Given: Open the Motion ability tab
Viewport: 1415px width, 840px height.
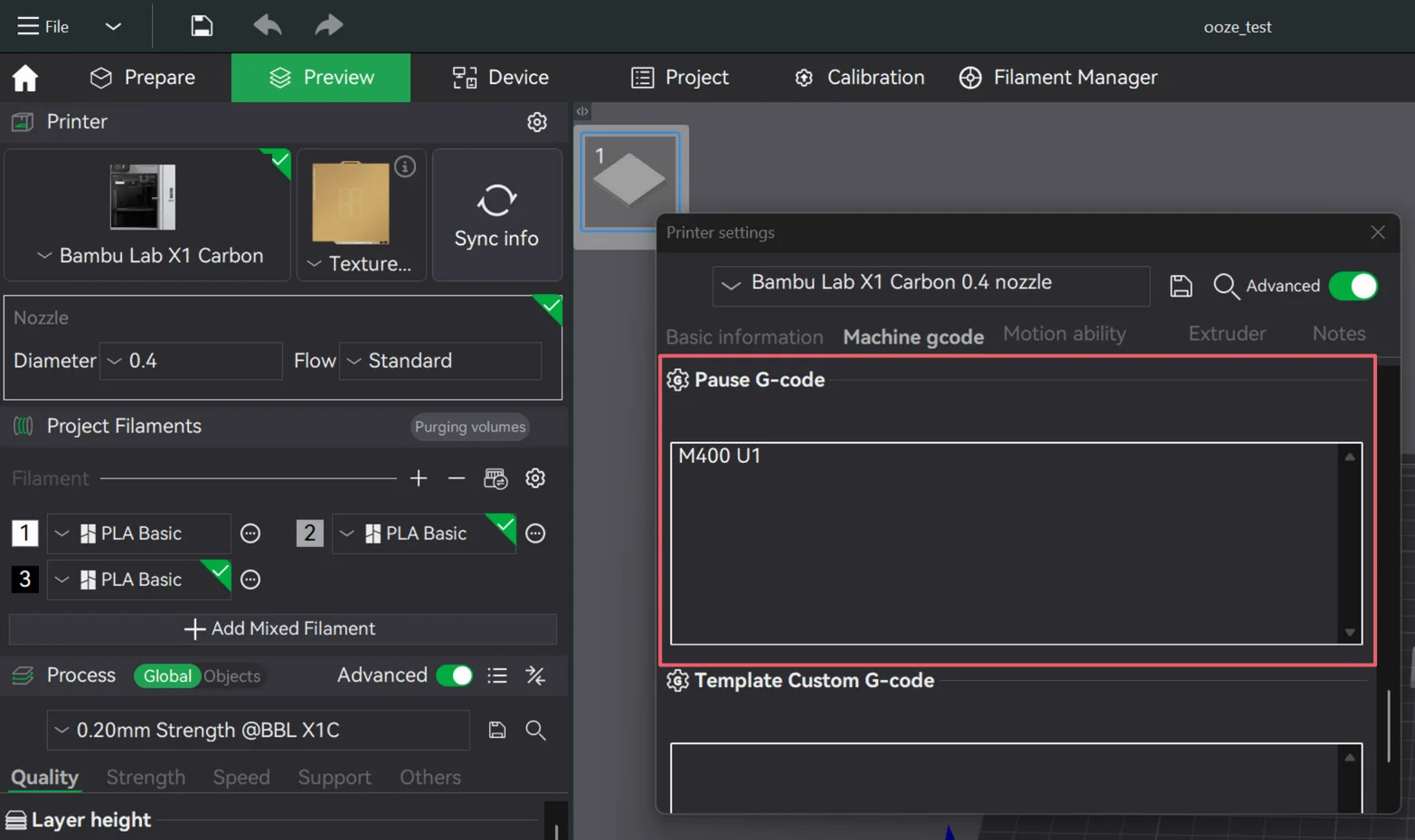Looking at the screenshot, I should tap(1064, 334).
